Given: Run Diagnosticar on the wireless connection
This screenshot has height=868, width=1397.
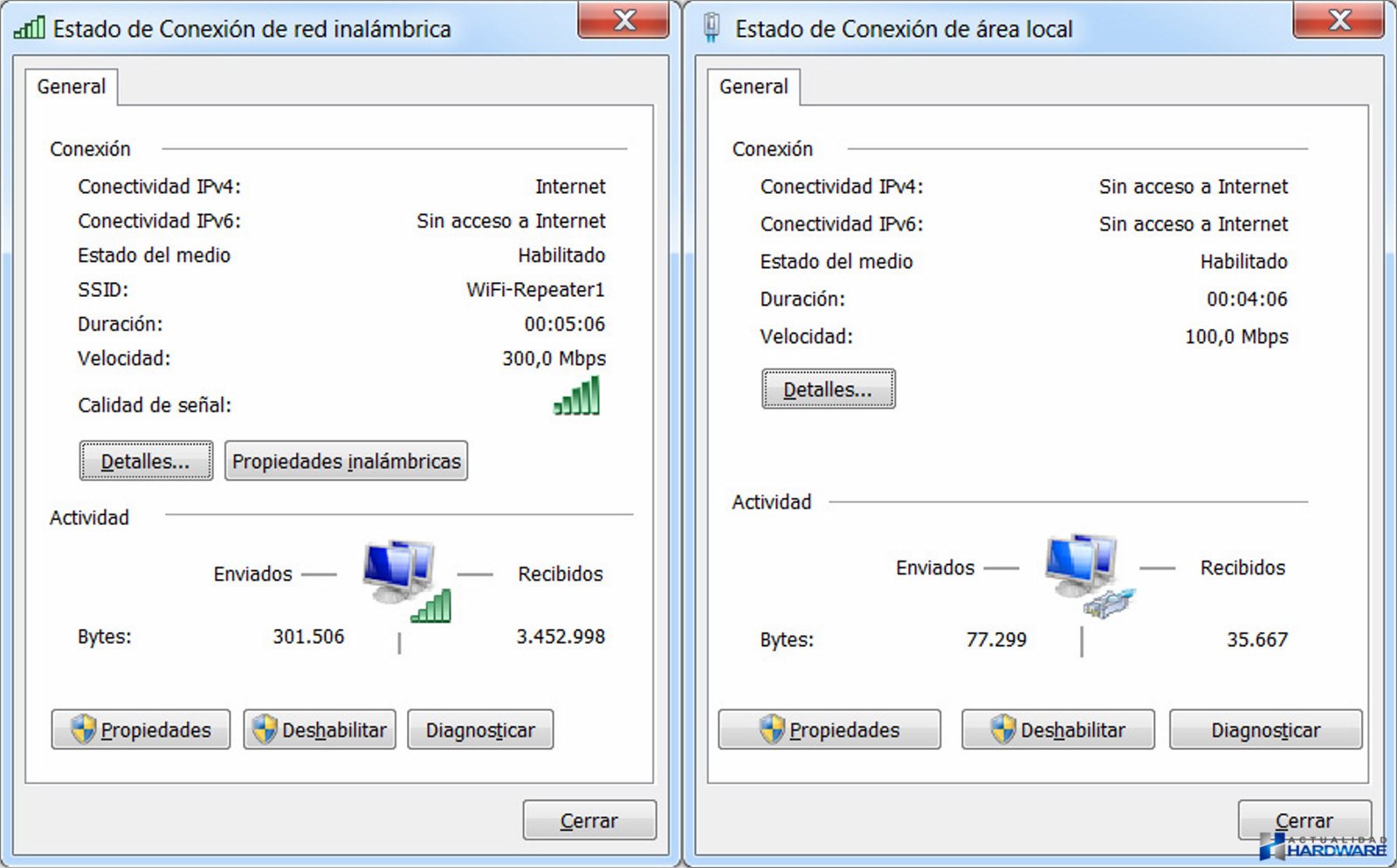Looking at the screenshot, I should coord(480,730).
